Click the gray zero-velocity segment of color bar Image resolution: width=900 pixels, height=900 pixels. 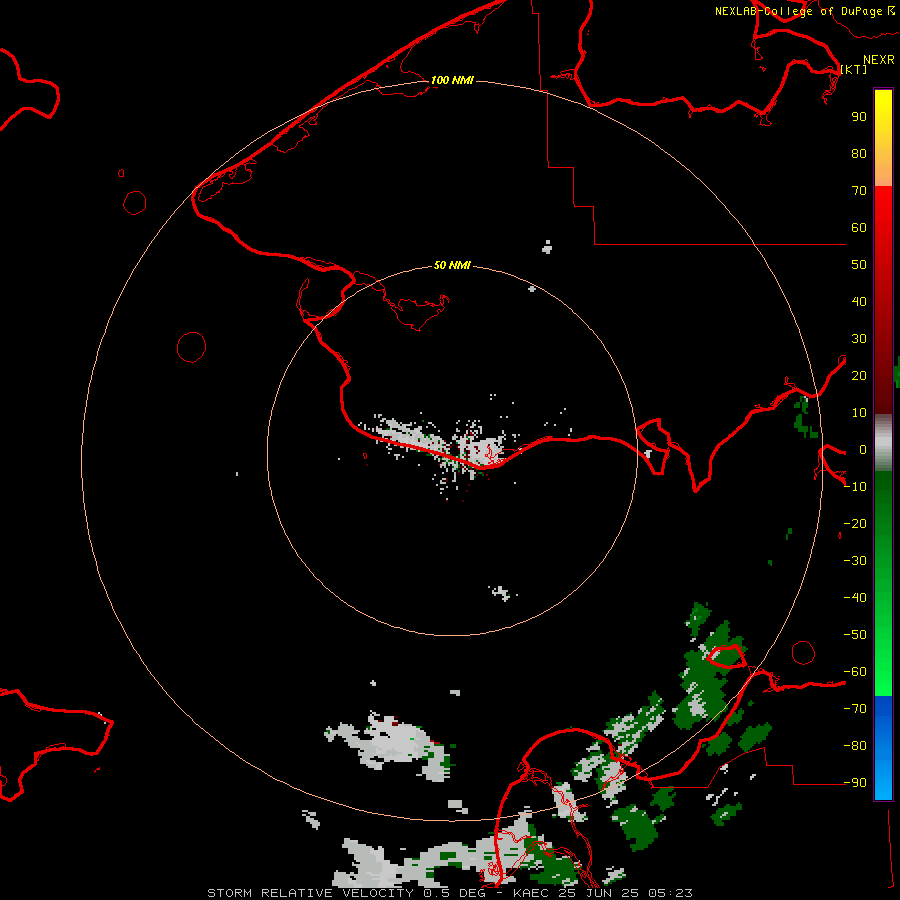click(883, 443)
